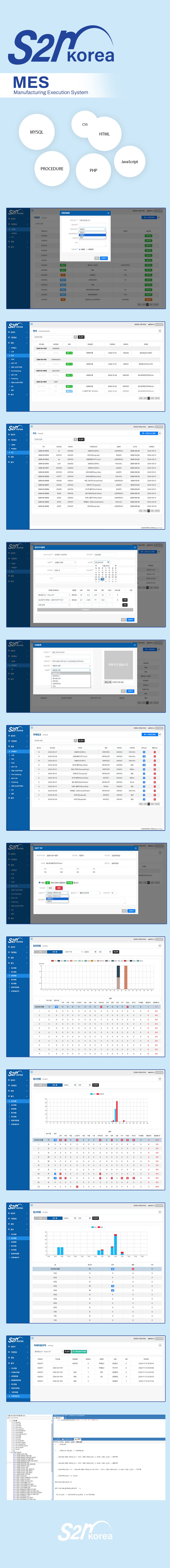
Task: Select the HTML circle
Action: coord(105,134)
